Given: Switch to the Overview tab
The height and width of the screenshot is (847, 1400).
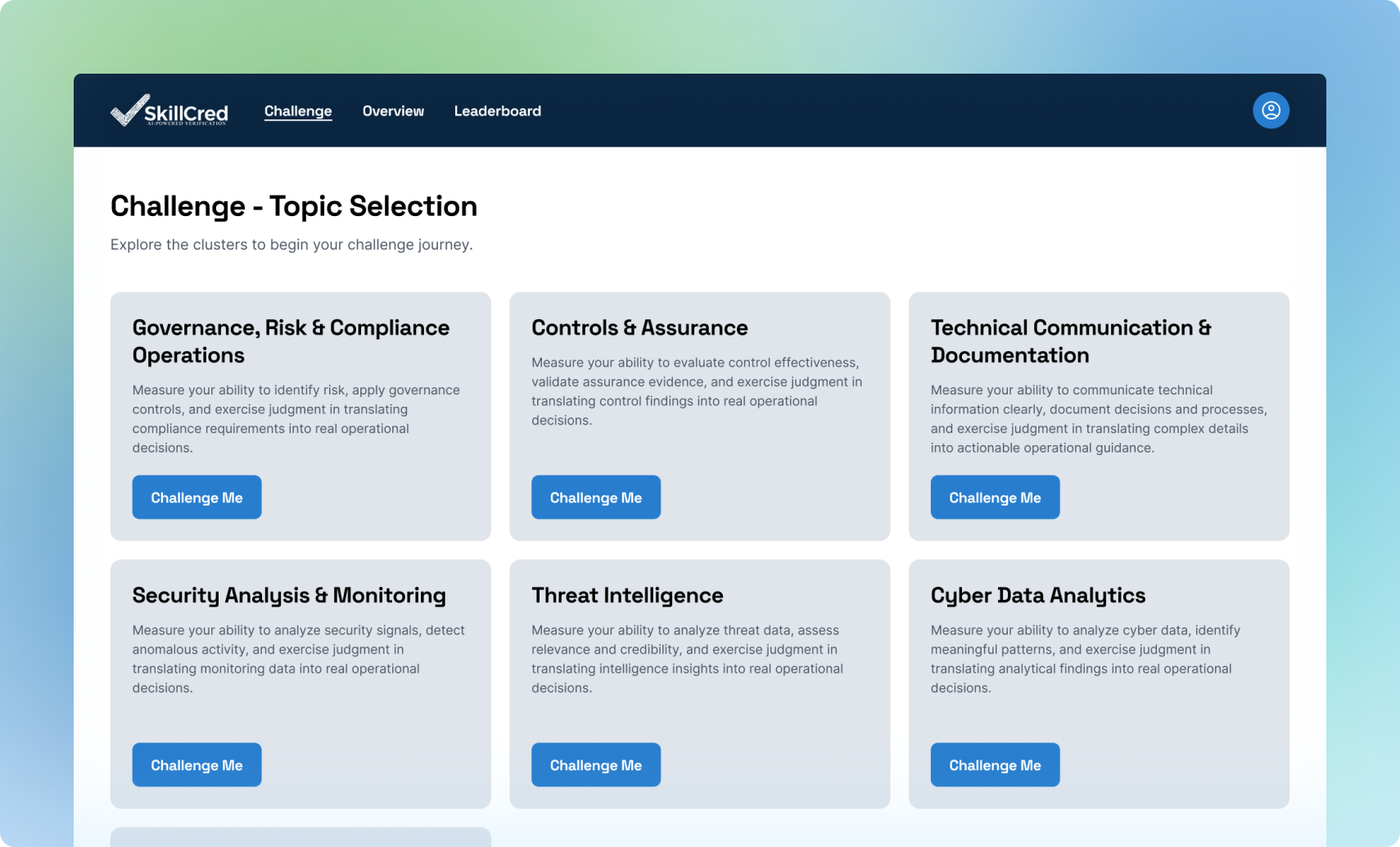Looking at the screenshot, I should pos(393,111).
